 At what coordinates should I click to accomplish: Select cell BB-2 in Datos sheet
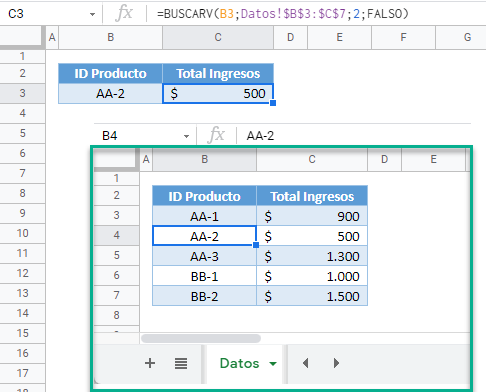pos(204,296)
